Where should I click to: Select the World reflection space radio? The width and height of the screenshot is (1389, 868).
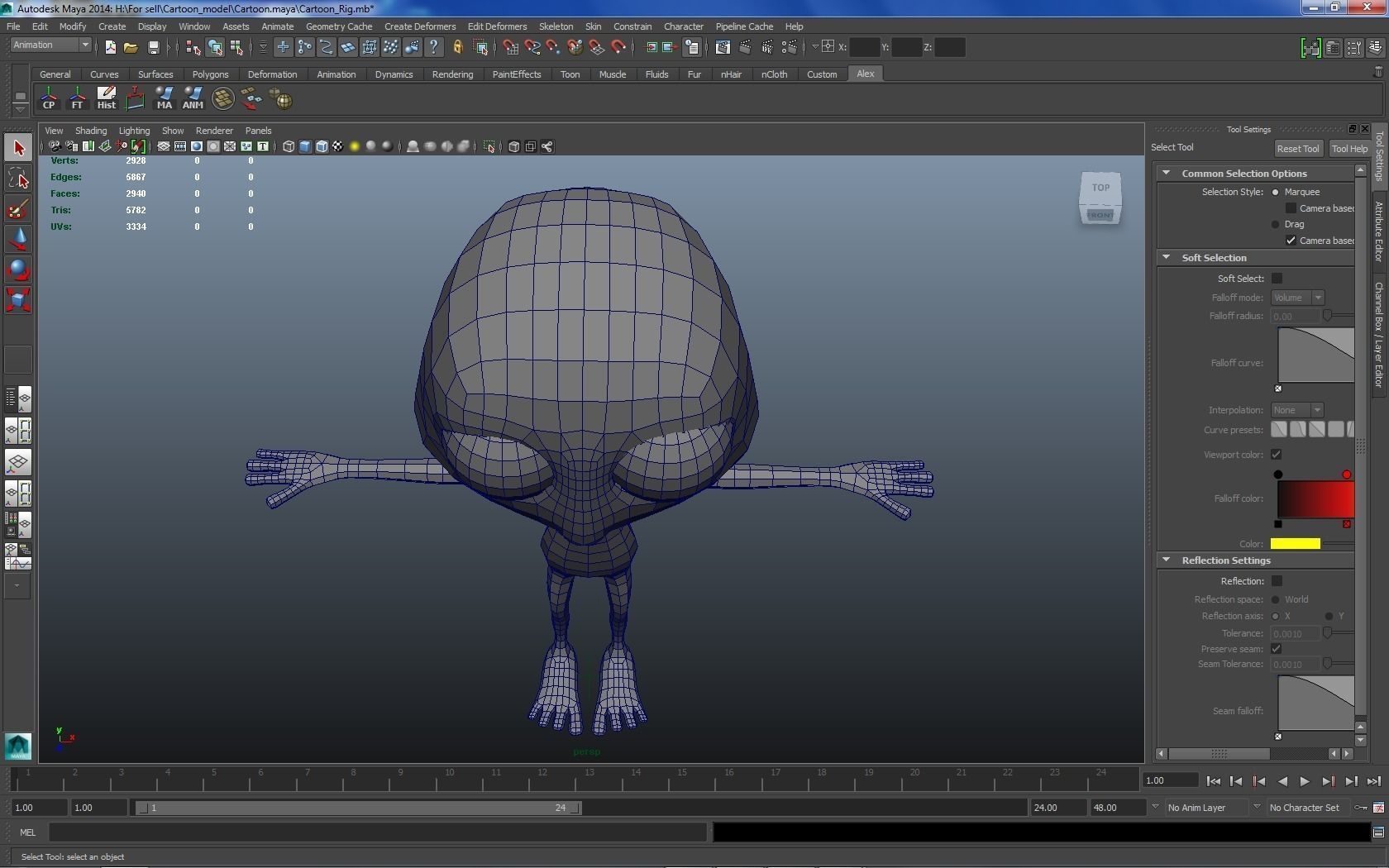pyautogui.click(x=1276, y=599)
